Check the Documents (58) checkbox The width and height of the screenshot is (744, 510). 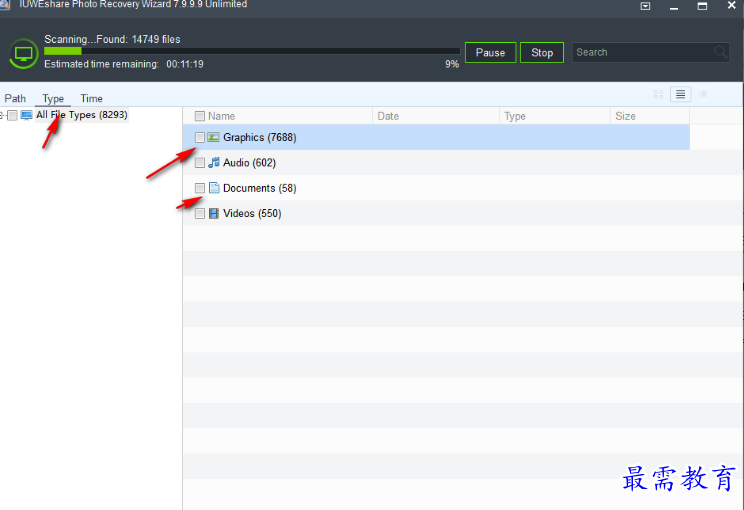200,188
